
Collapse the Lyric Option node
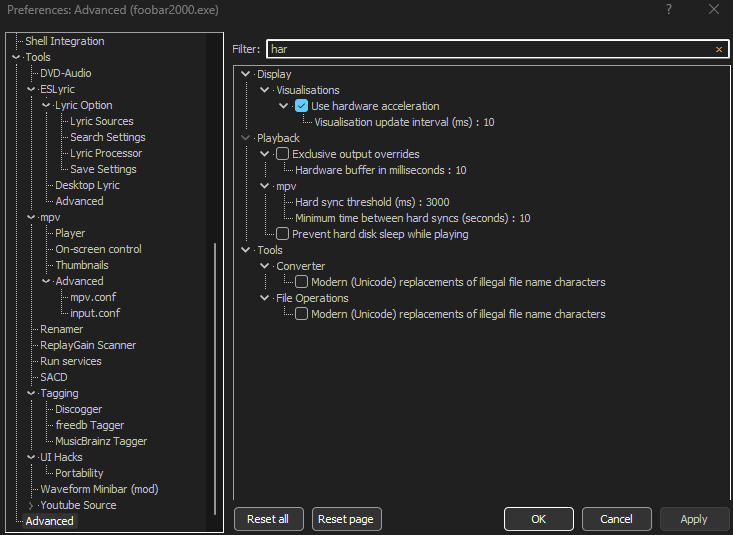point(46,105)
